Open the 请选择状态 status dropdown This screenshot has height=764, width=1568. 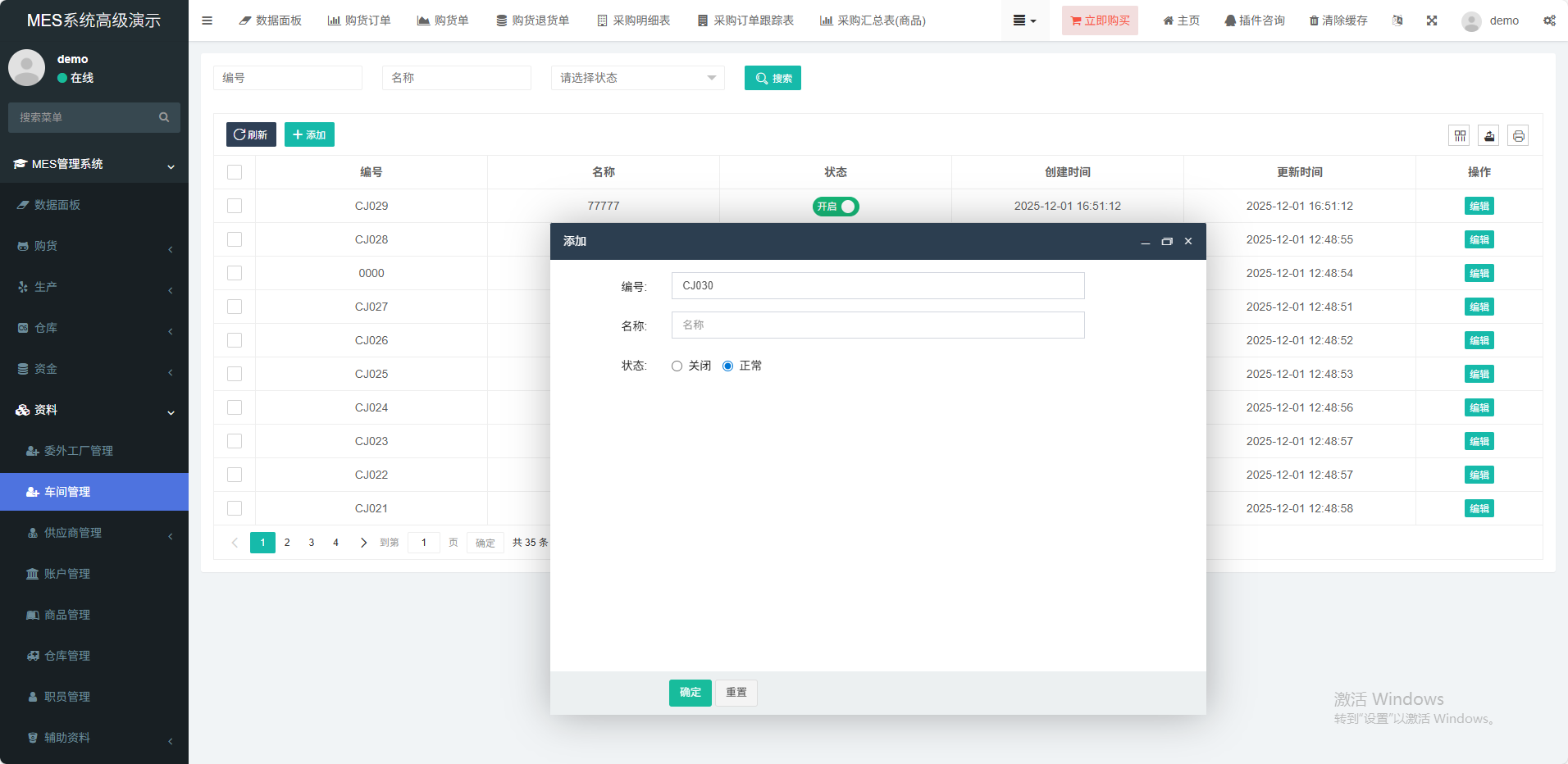click(x=637, y=78)
